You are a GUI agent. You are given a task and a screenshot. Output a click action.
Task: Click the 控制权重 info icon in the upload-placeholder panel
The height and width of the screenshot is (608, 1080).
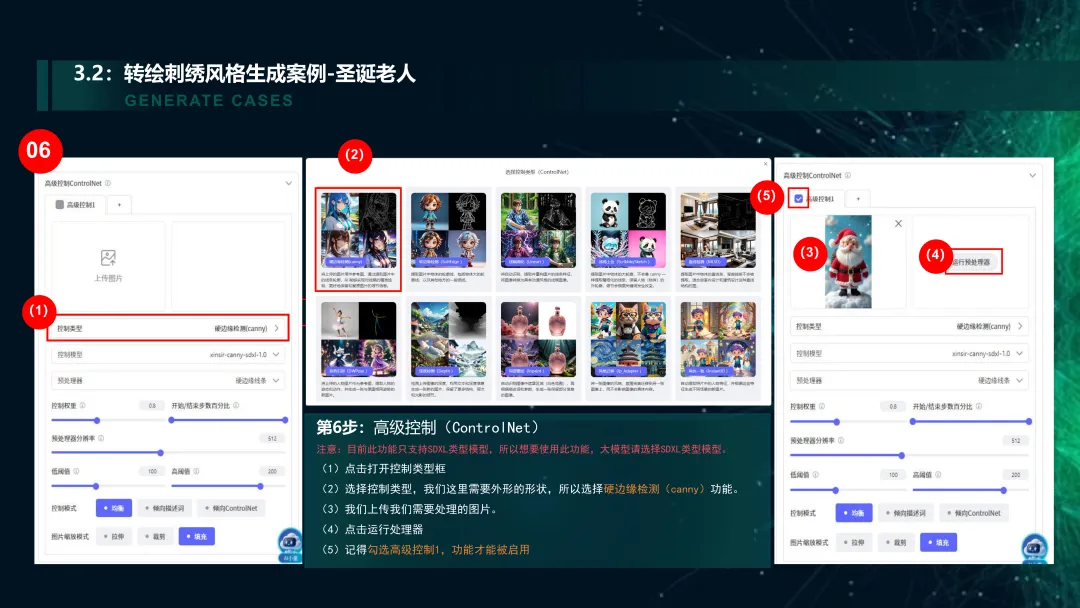(x=83, y=406)
